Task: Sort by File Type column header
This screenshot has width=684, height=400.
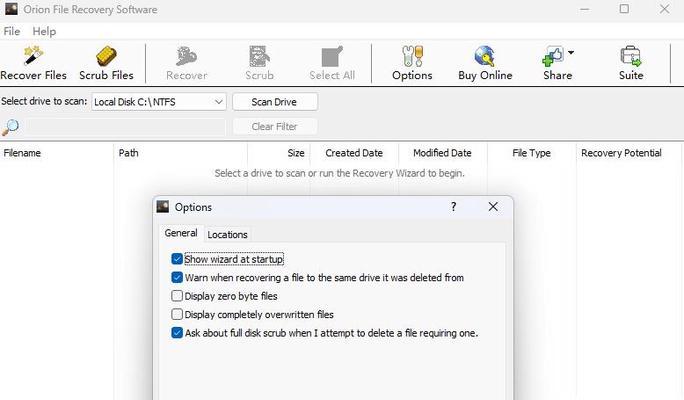Action: [531, 153]
